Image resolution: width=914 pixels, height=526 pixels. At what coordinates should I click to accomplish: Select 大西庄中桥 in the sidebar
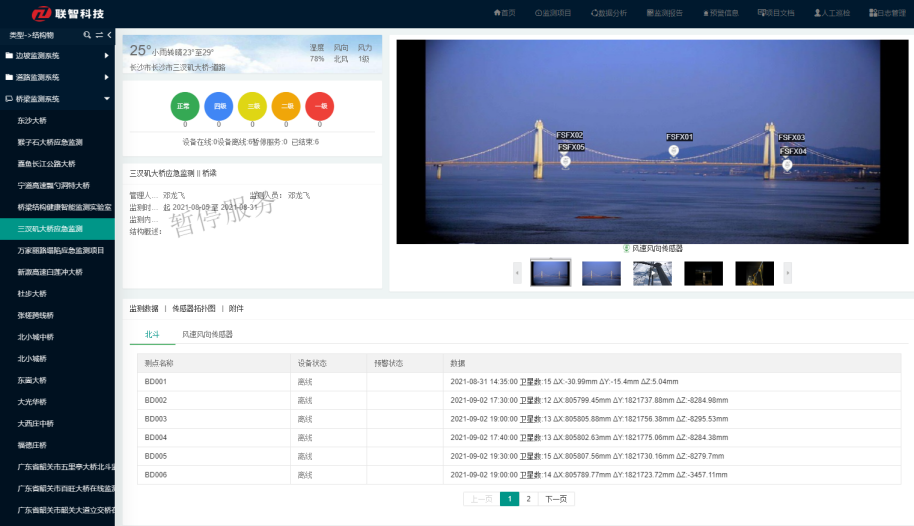[x=36, y=423]
